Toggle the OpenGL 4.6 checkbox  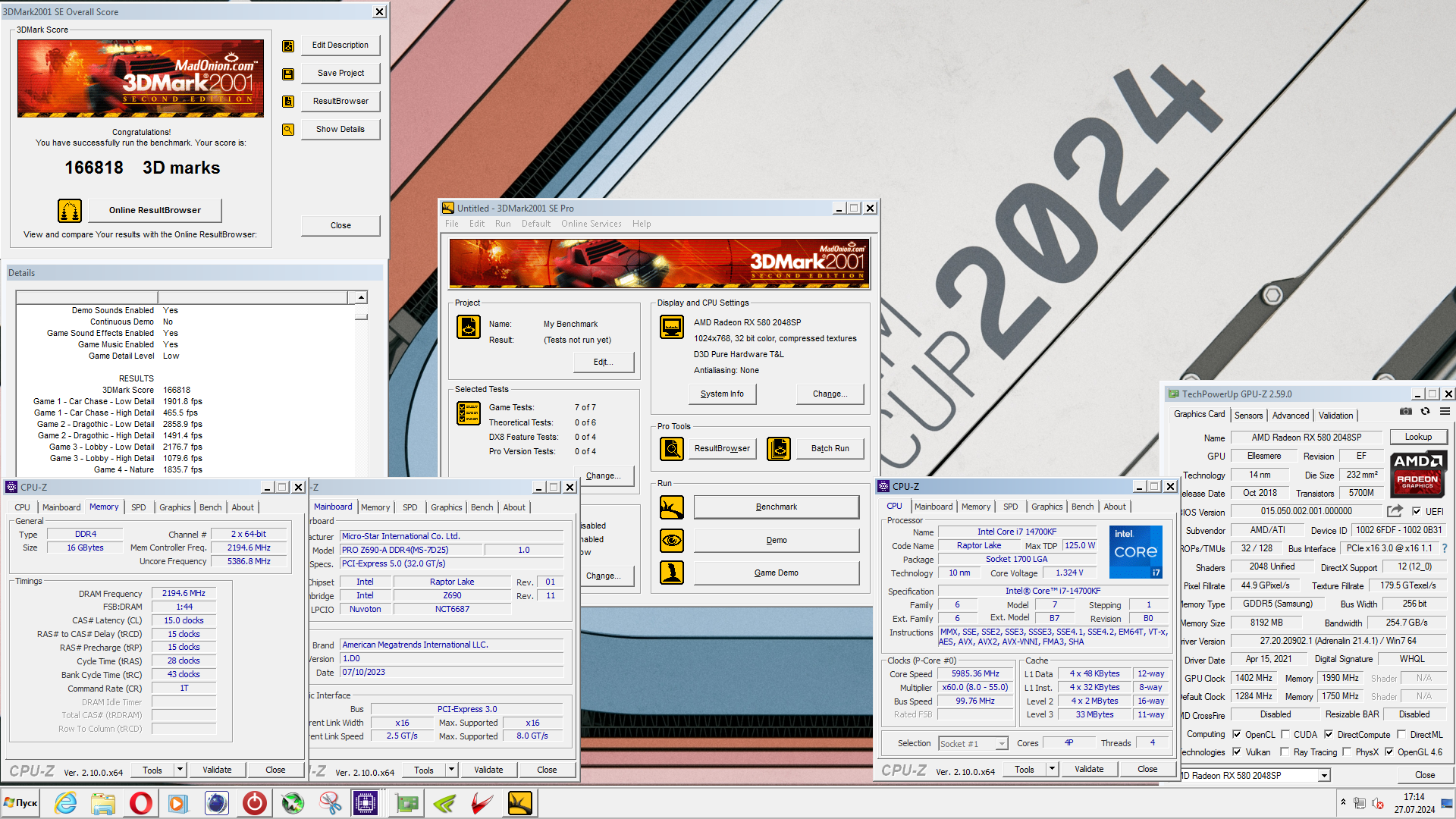(x=1389, y=752)
